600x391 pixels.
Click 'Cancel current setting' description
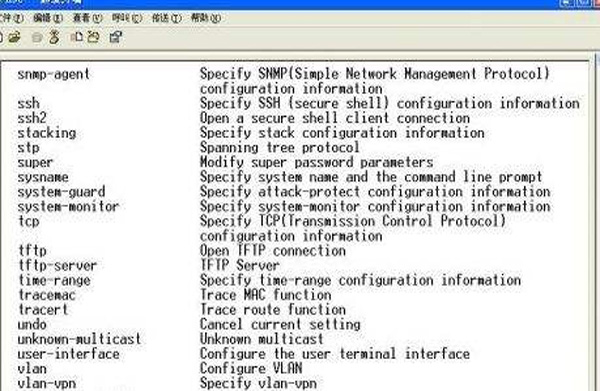pos(280,324)
